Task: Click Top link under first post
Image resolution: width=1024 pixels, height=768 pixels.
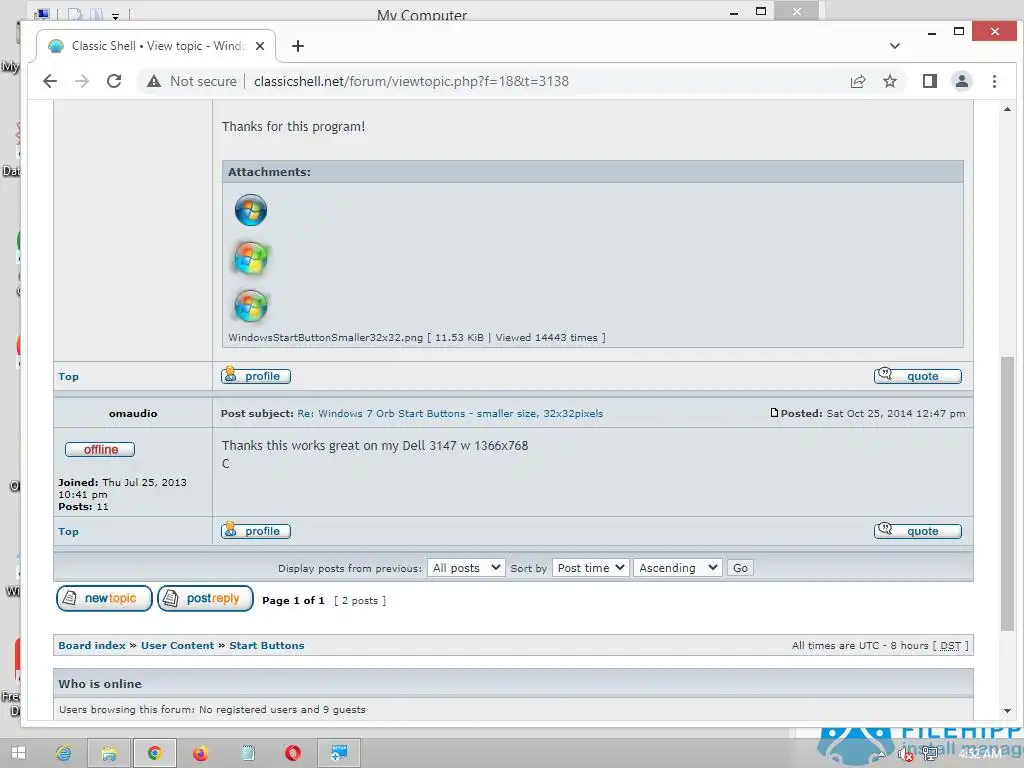Action: (x=68, y=376)
